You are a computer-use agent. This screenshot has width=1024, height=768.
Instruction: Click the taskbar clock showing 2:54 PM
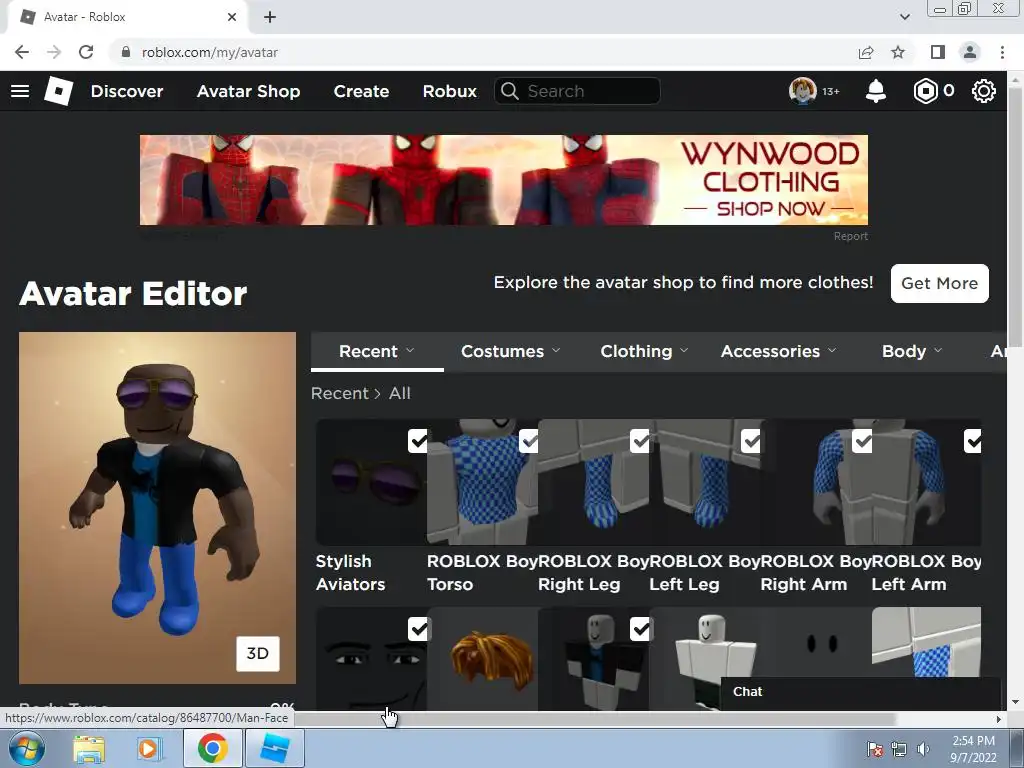click(x=973, y=748)
